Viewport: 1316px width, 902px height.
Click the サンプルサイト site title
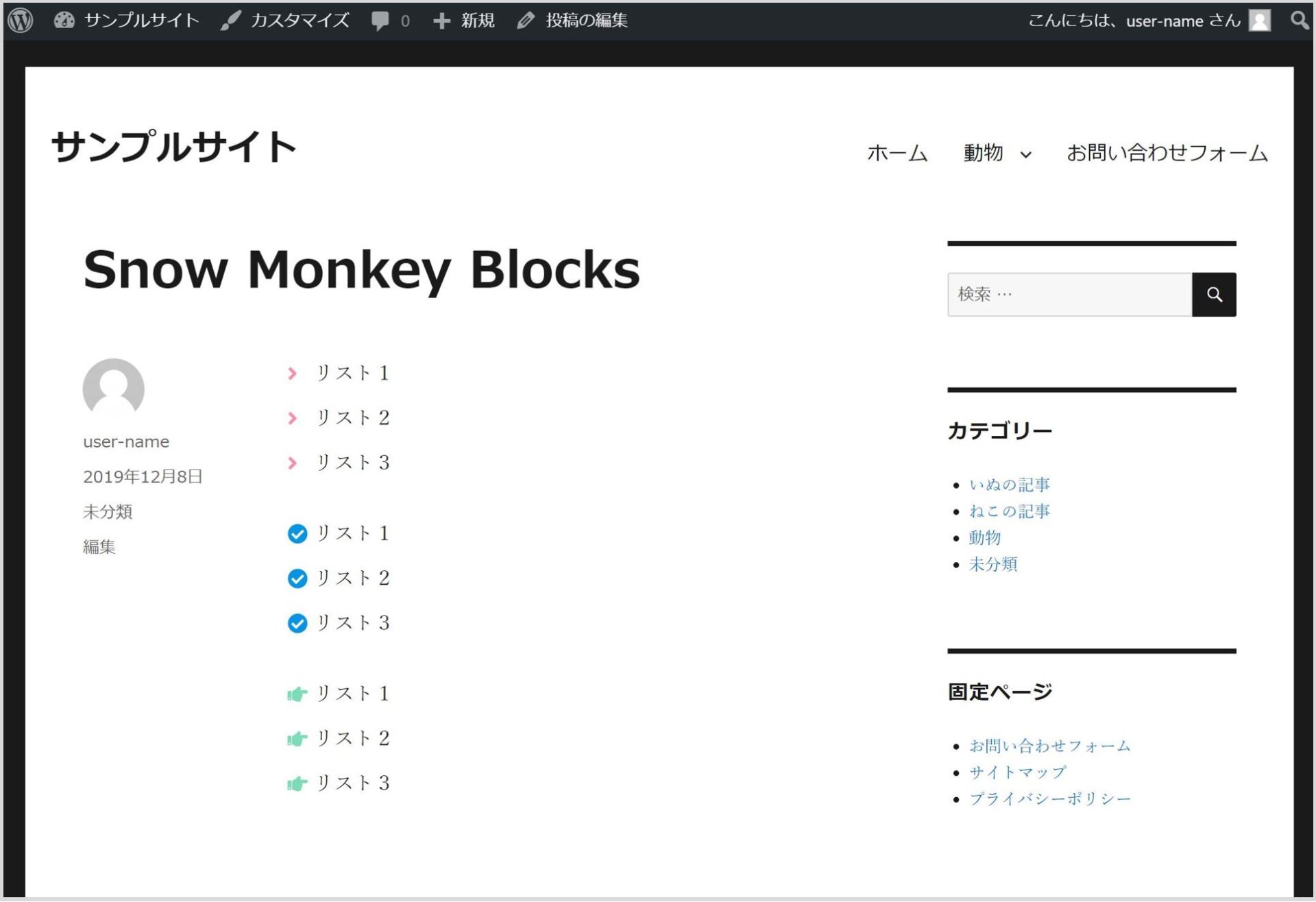coord(174,145)
